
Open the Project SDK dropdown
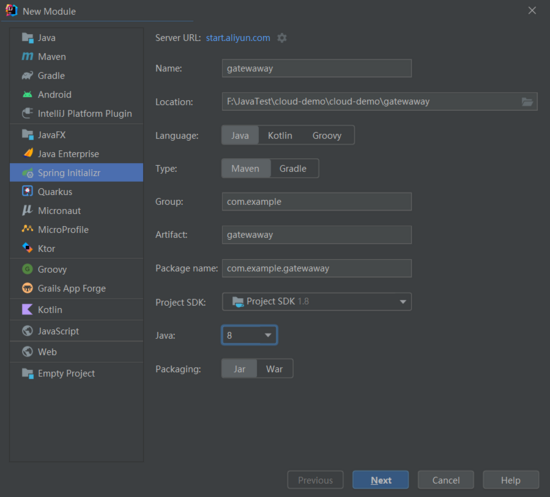[x=317, y=302]
